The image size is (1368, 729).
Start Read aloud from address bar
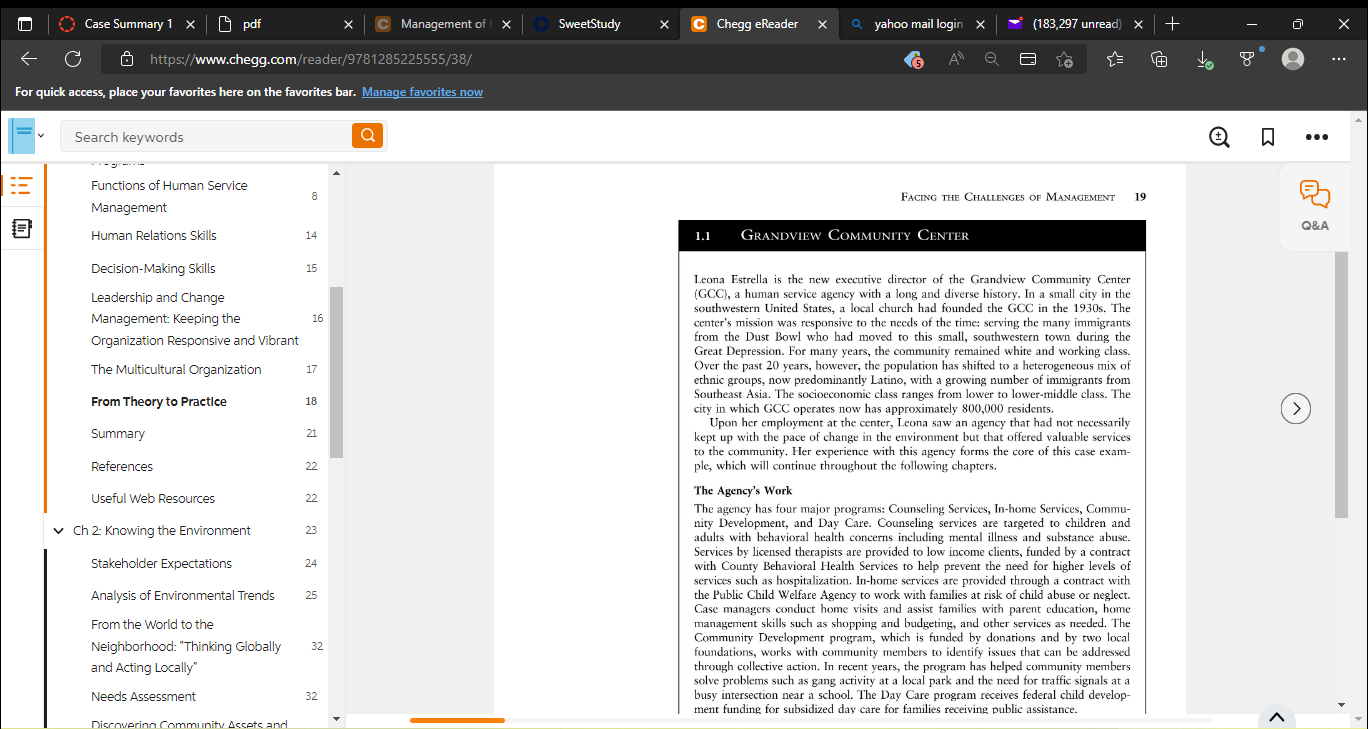click(x=956, y=59)
